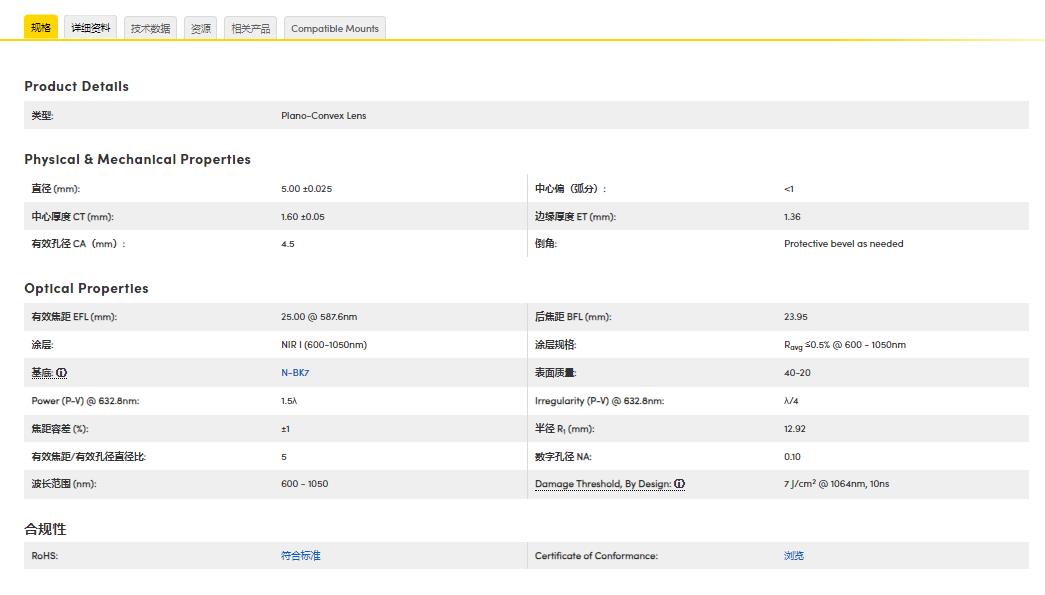Screen dimensions: 1045x595
Task: Click the info icon beside Damage Threshold, By Design
Action: point(679,484)
